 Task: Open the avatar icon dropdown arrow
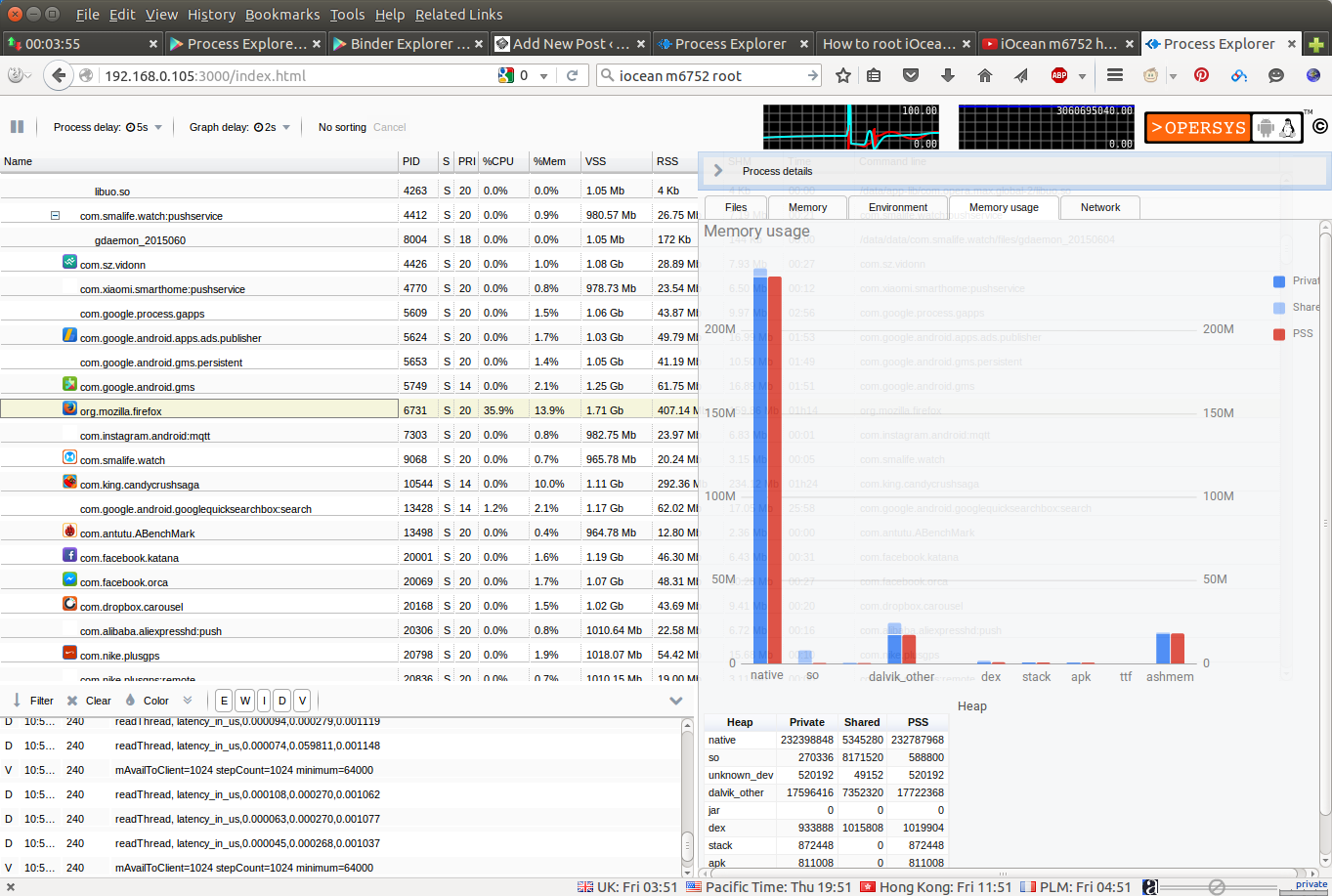[1172, 76]
